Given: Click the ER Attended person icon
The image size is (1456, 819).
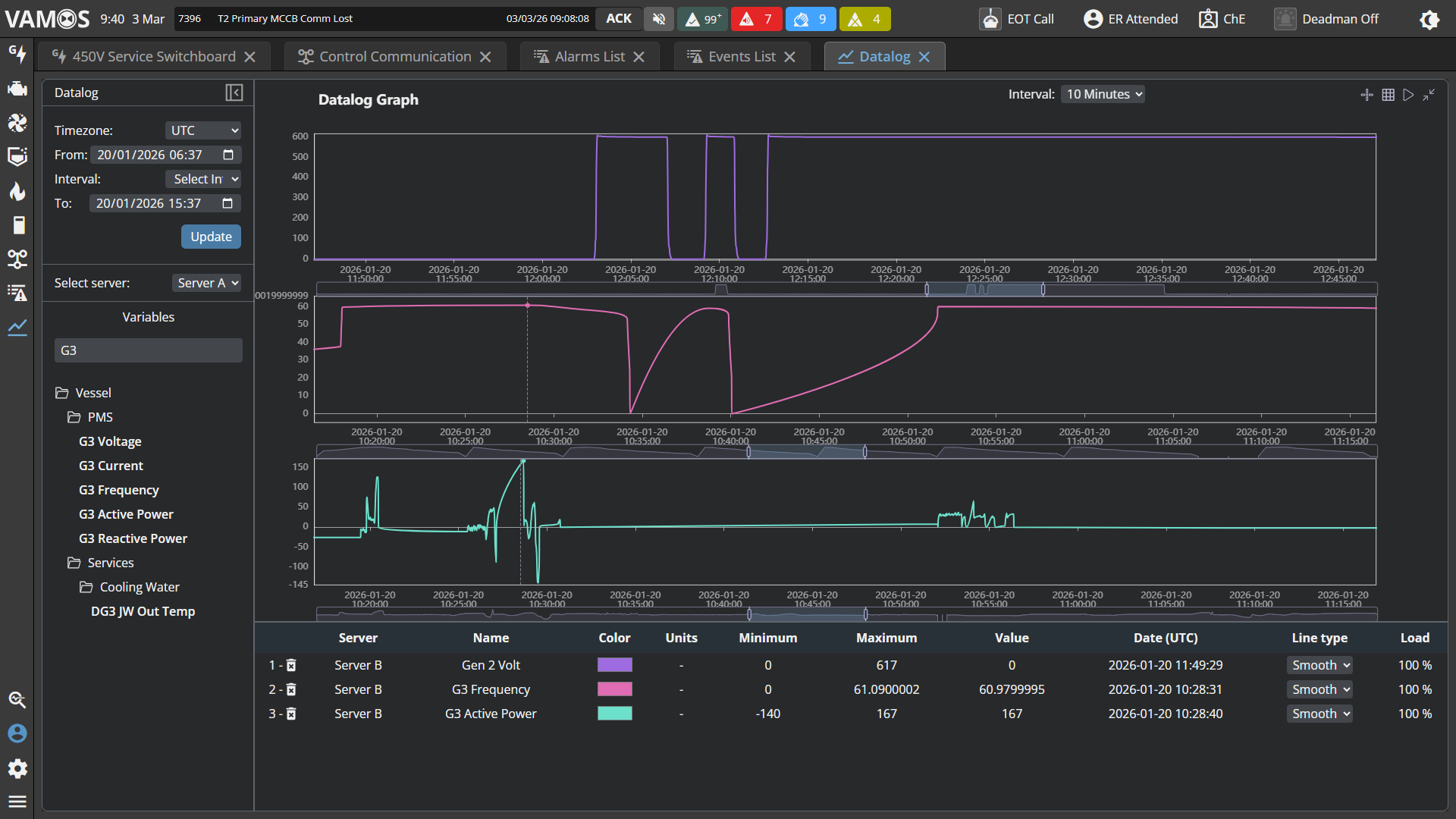Looking at the screenshot, I should (x=1093, y=19).
